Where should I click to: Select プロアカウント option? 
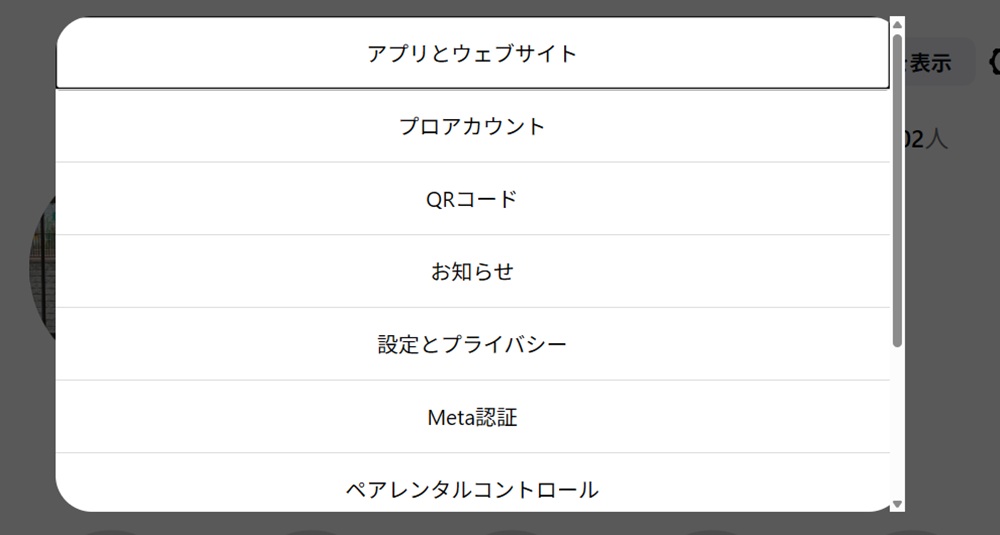point(472,127)
